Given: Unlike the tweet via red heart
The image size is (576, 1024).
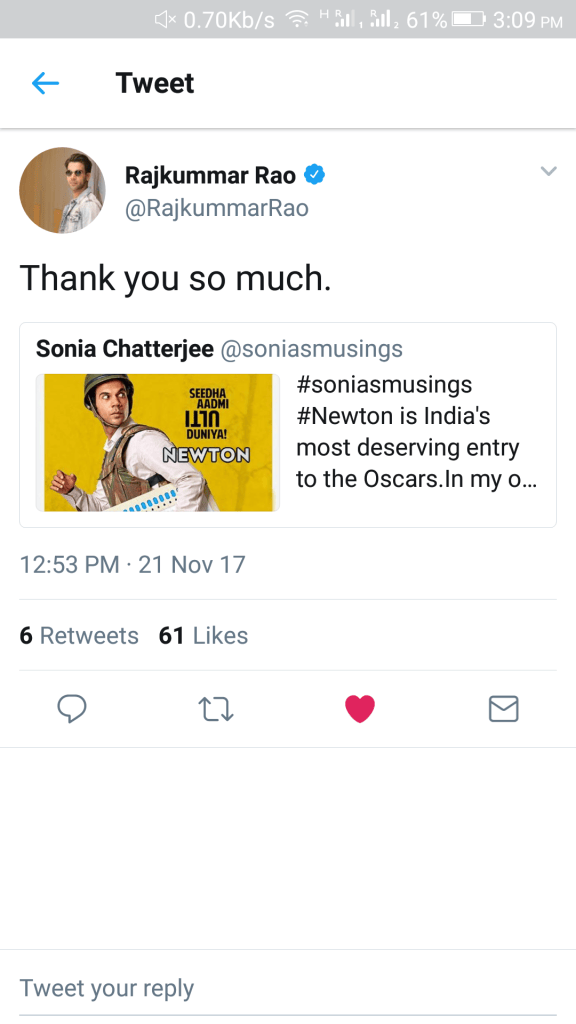Looking at the screenshot, I should 360,709.
